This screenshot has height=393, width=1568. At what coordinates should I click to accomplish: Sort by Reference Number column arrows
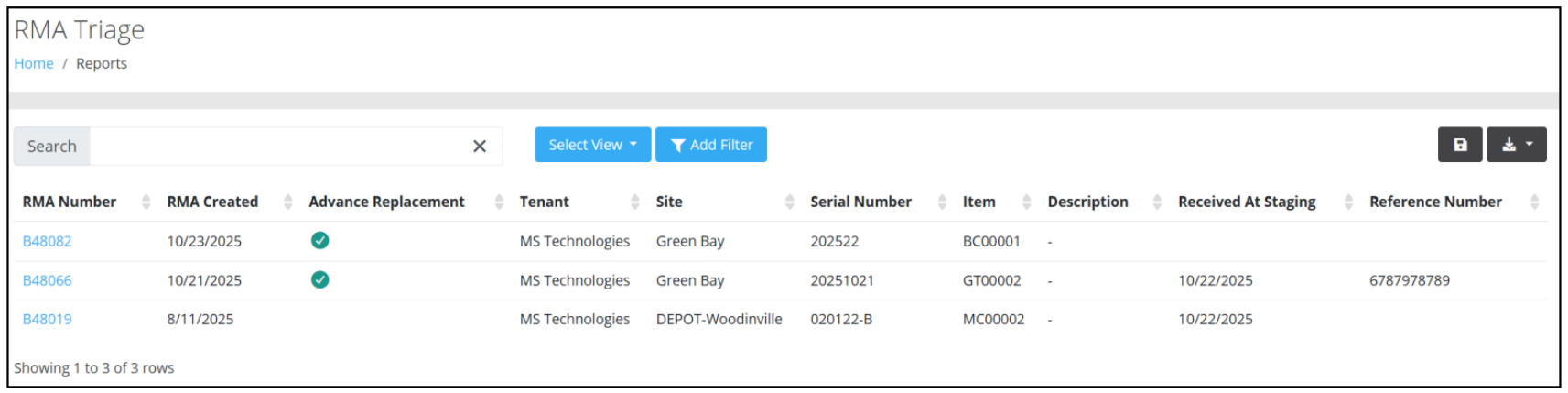click(x=1534, y=202)
